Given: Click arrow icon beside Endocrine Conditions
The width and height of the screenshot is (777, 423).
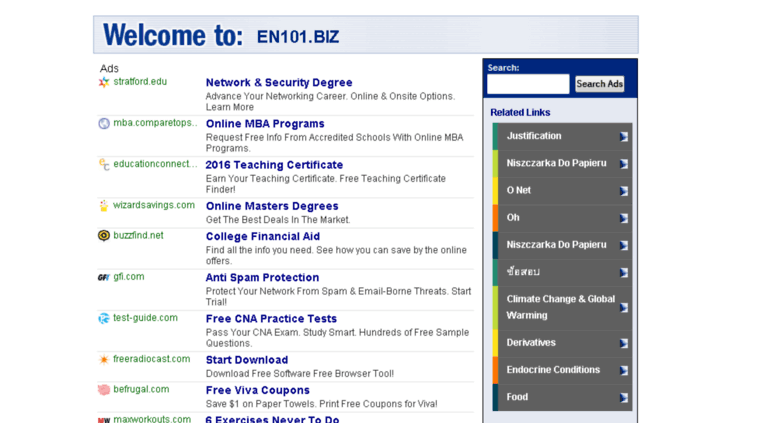Looking at the screenshot, I should coord(623,370).
